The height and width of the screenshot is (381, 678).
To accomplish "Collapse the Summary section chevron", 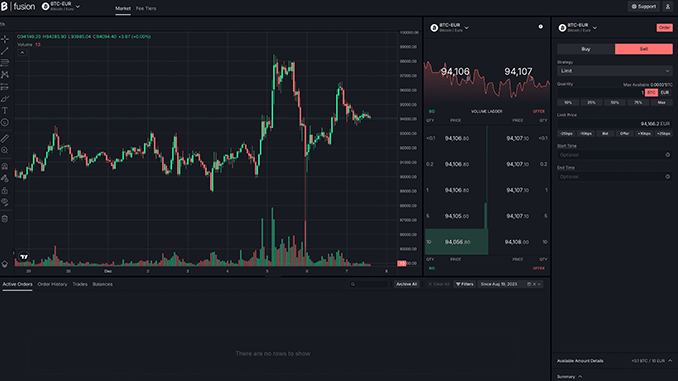I will (x=580, y=377).
